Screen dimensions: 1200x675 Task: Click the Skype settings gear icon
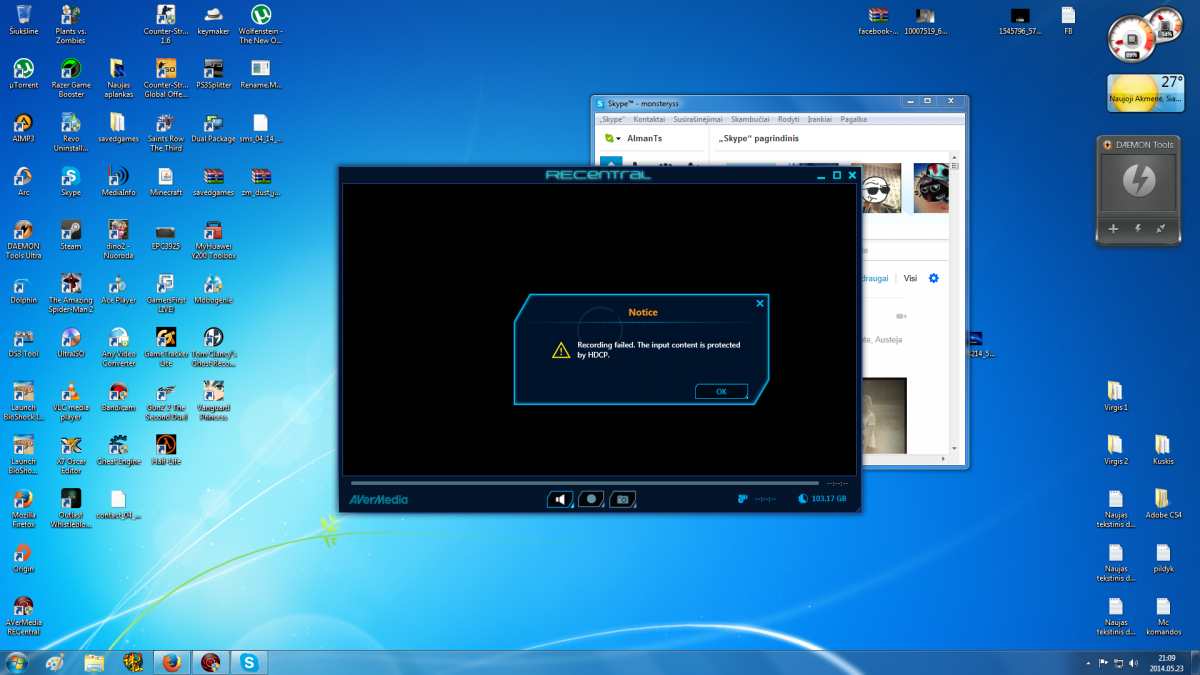point(934,278)
